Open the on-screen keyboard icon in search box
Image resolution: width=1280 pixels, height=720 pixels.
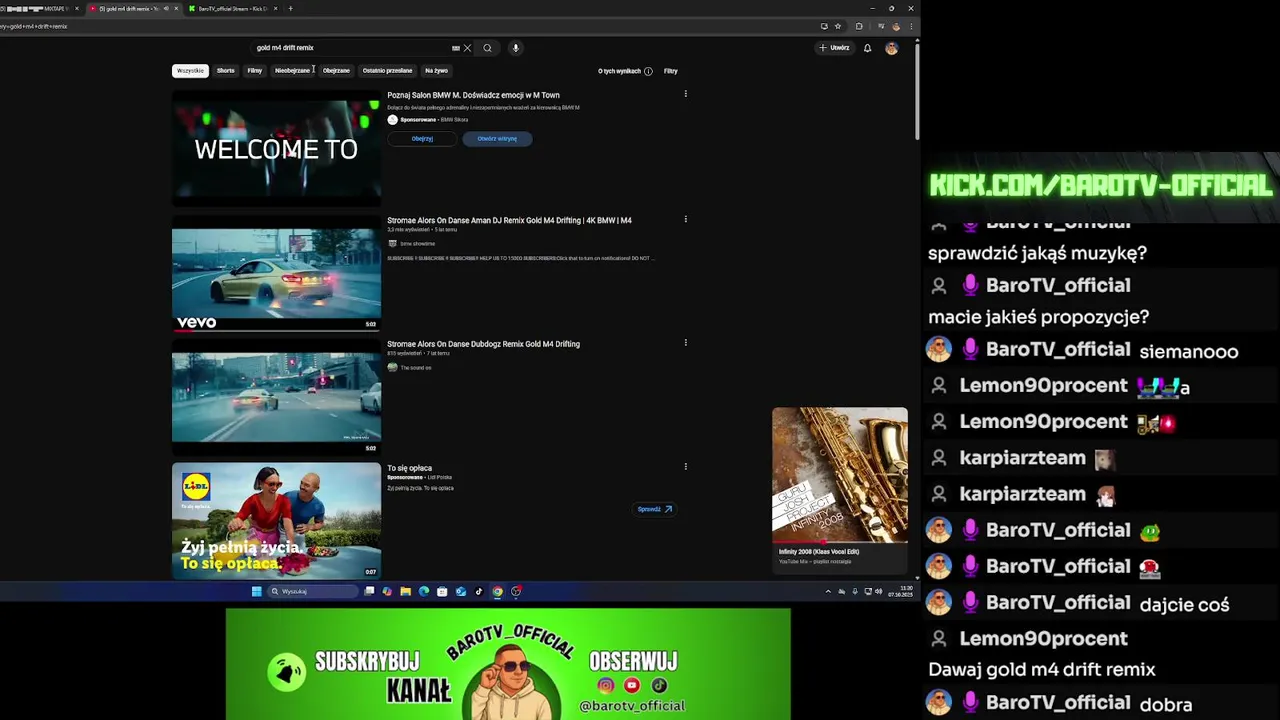456,48
